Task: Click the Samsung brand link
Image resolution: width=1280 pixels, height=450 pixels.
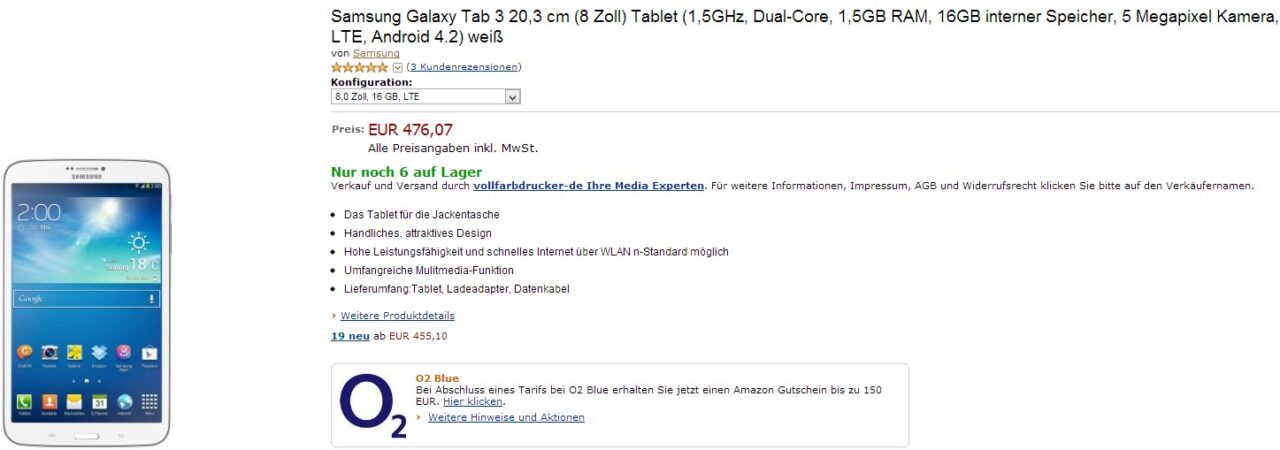Action: 376,53
